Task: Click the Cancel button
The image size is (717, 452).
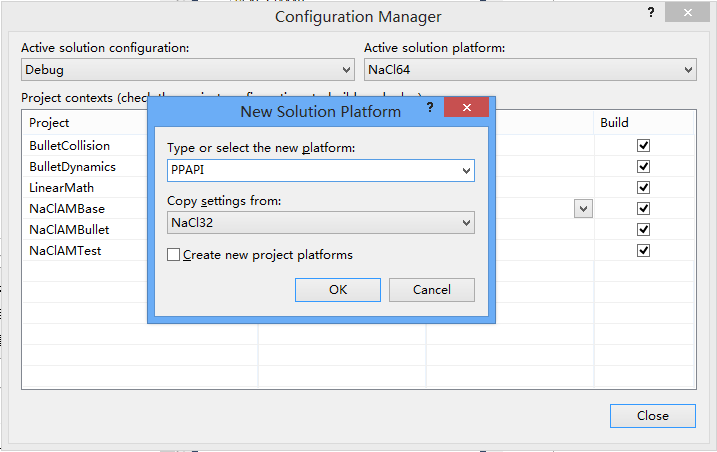Action: 432,289
